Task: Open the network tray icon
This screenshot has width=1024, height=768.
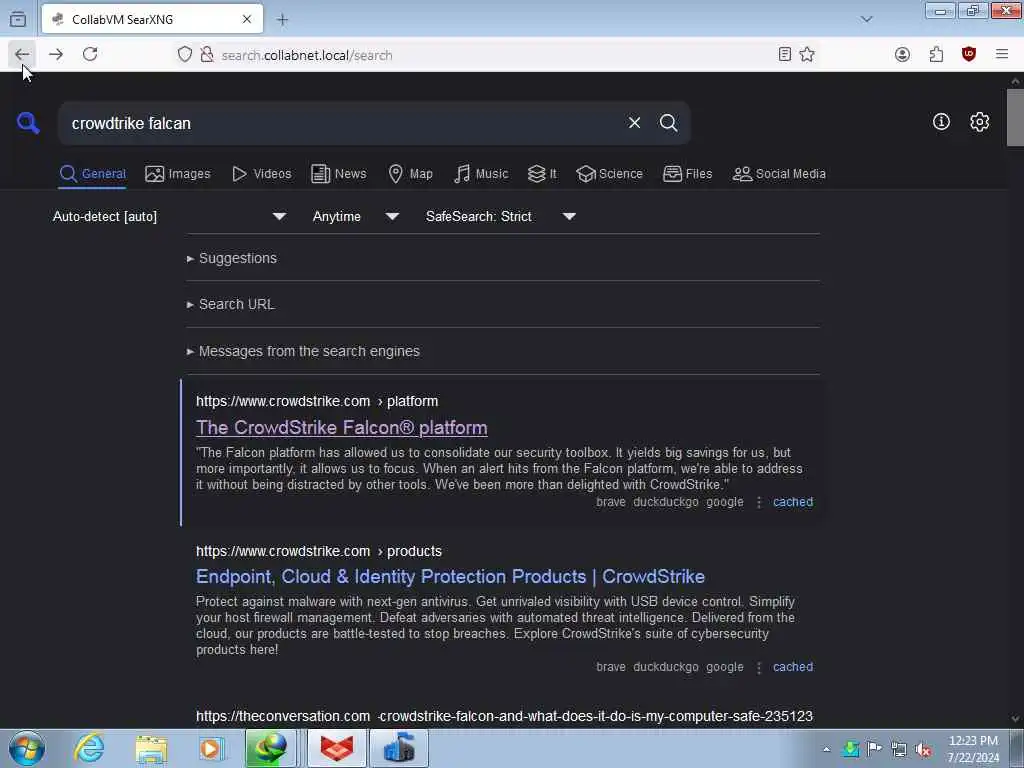Action: 899,749
